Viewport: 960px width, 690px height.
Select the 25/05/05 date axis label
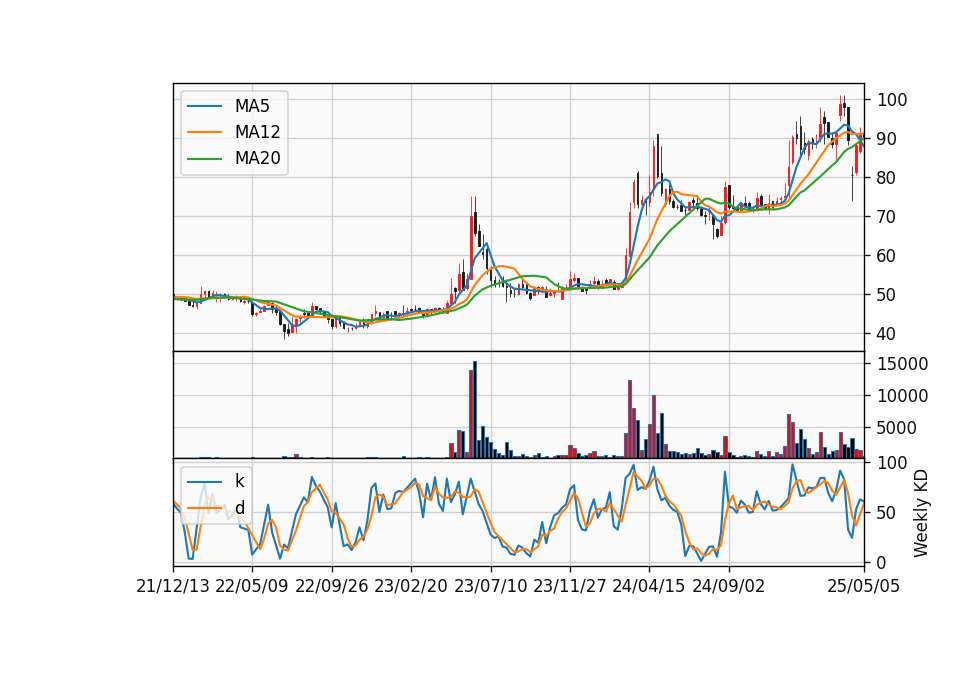(864, 586)
